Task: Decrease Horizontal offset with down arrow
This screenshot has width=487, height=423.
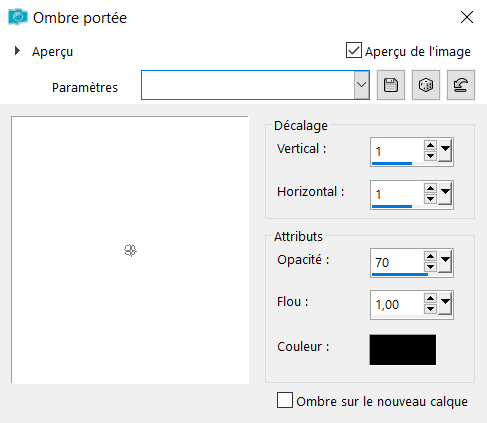Action: point(430,199)
